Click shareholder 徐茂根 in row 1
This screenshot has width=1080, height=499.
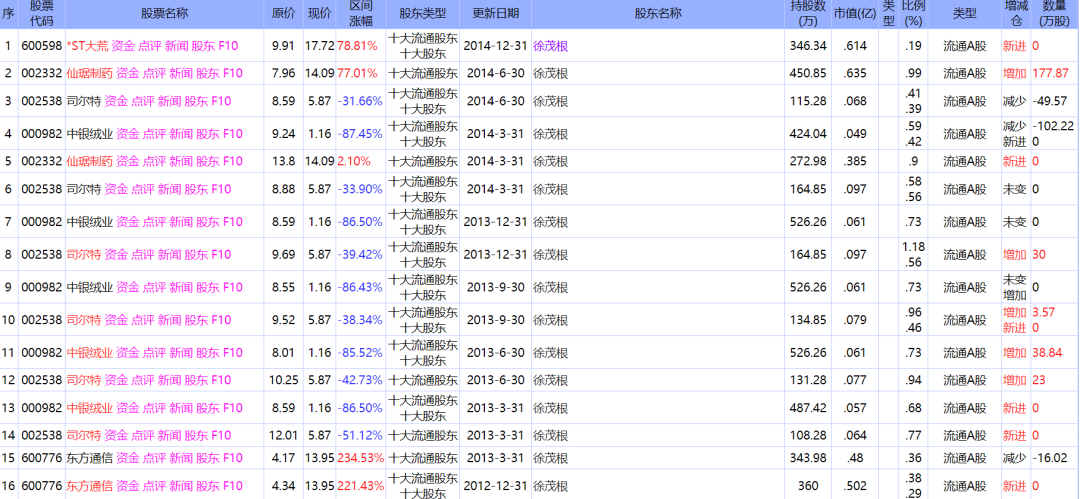550,46
